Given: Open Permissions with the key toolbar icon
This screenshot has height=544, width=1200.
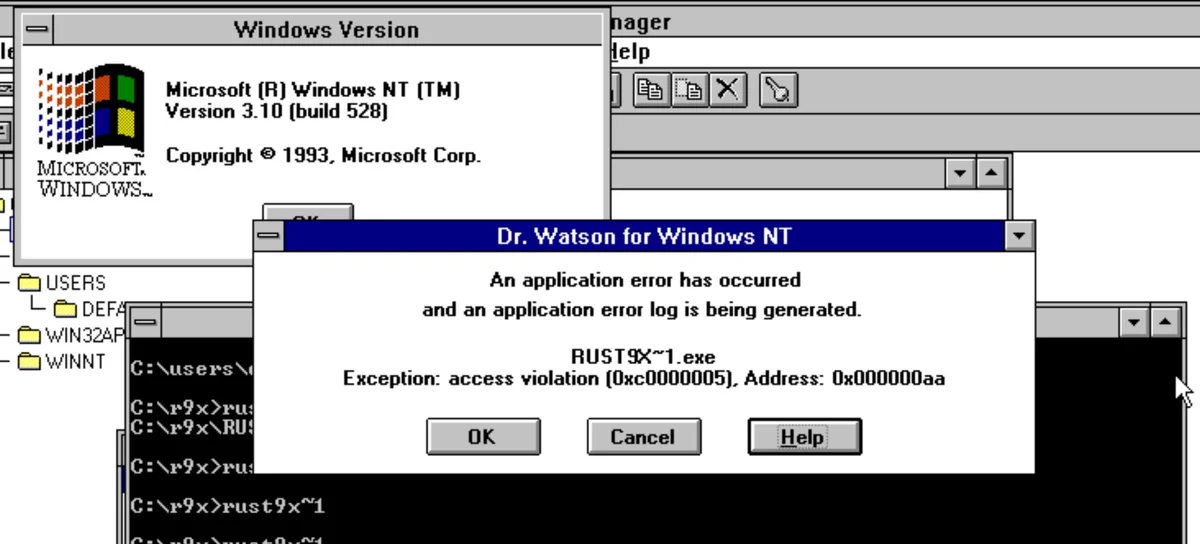Looking at the screenshot, I should (777, 90).
